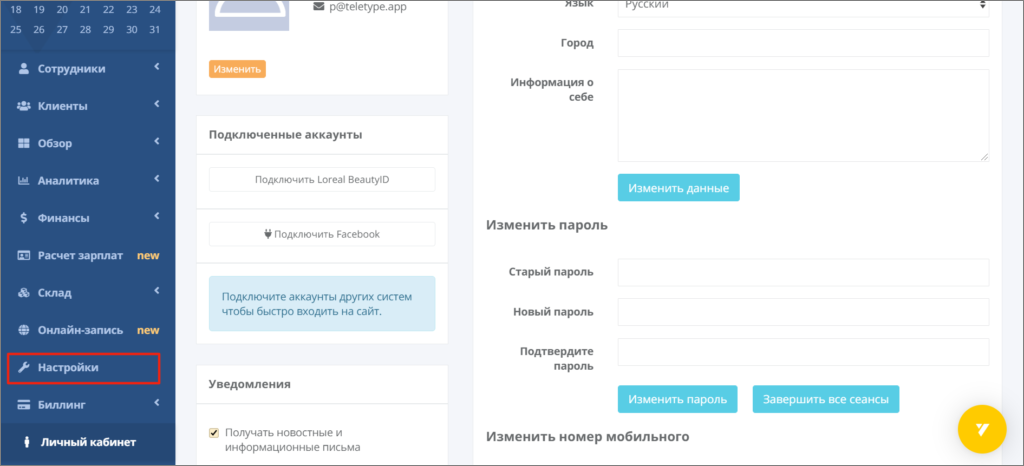Screen dimensions: 1024x466
Task: Open Расчет зарплат menu item
Action: click(80, 255)
